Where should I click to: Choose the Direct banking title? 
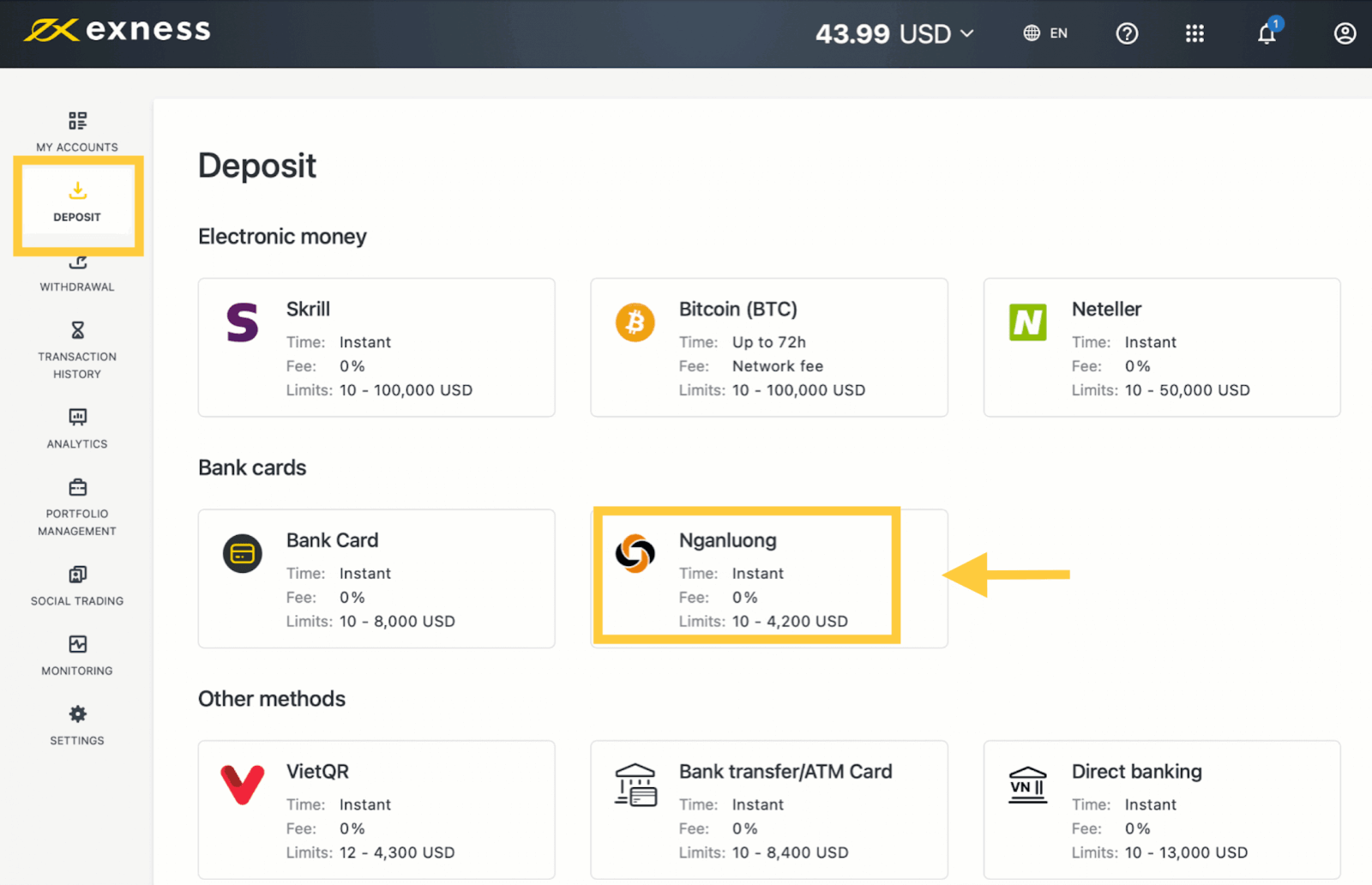coord(1136,772)
